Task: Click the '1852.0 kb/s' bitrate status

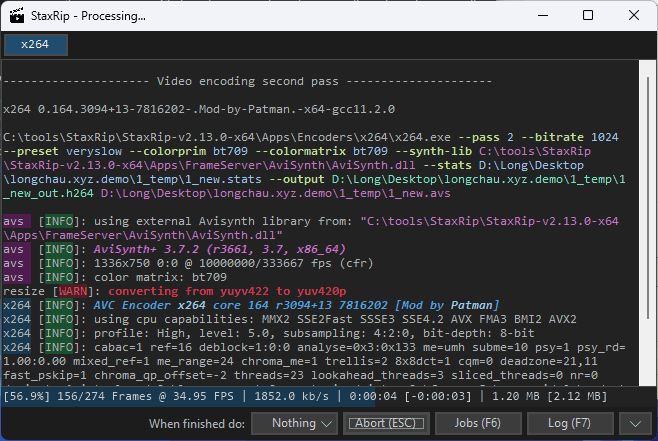Action: (x=292, y=397)
